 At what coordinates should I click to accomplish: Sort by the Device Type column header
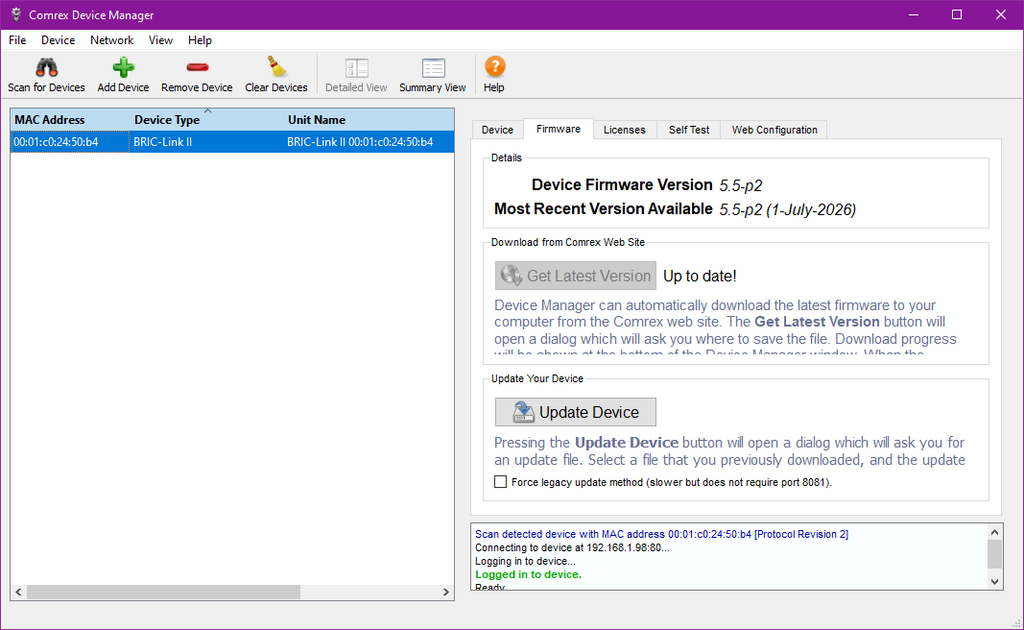[206, 120]
